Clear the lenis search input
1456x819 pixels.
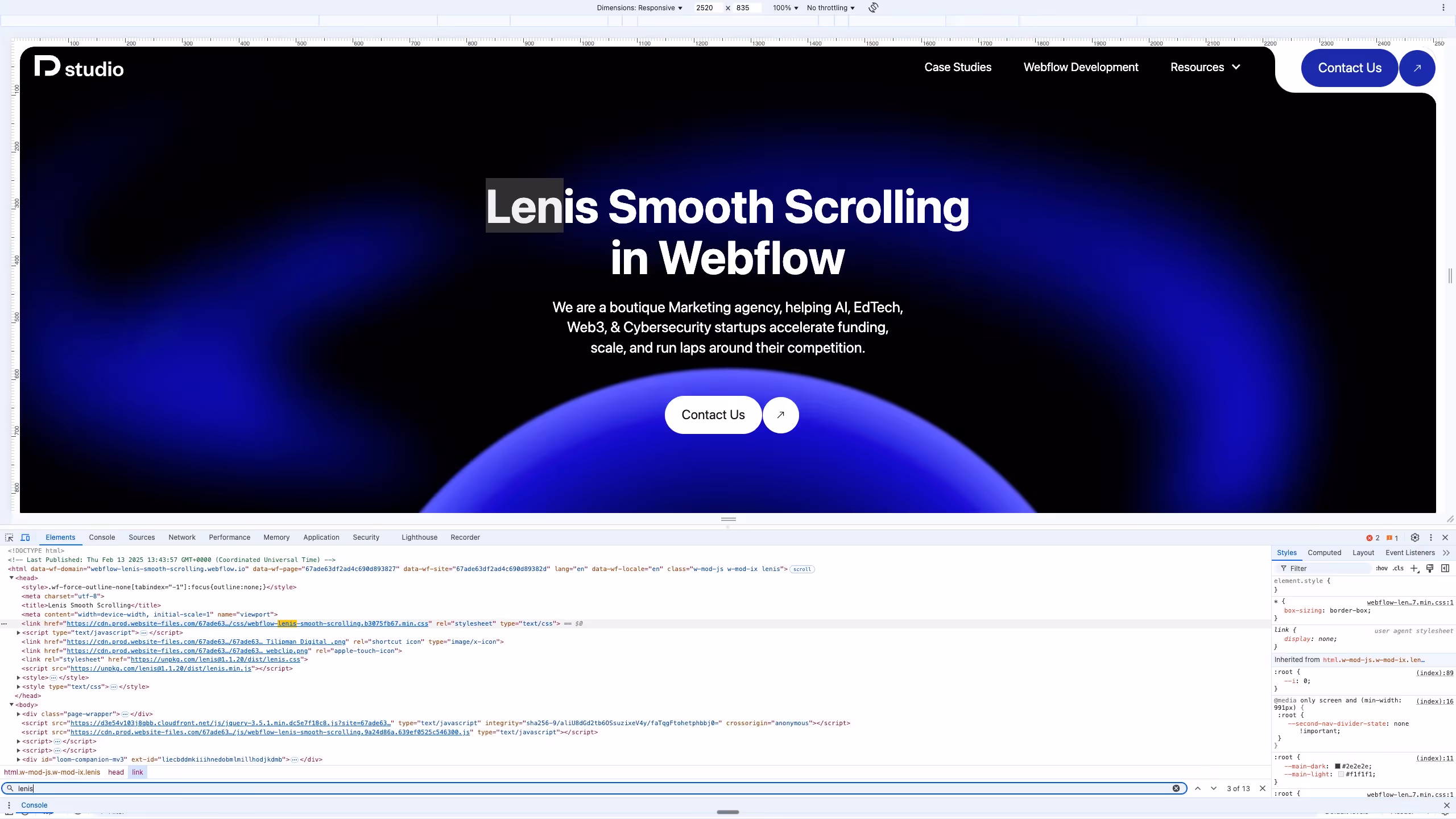pyautogui.click(x=1176, y=788)
